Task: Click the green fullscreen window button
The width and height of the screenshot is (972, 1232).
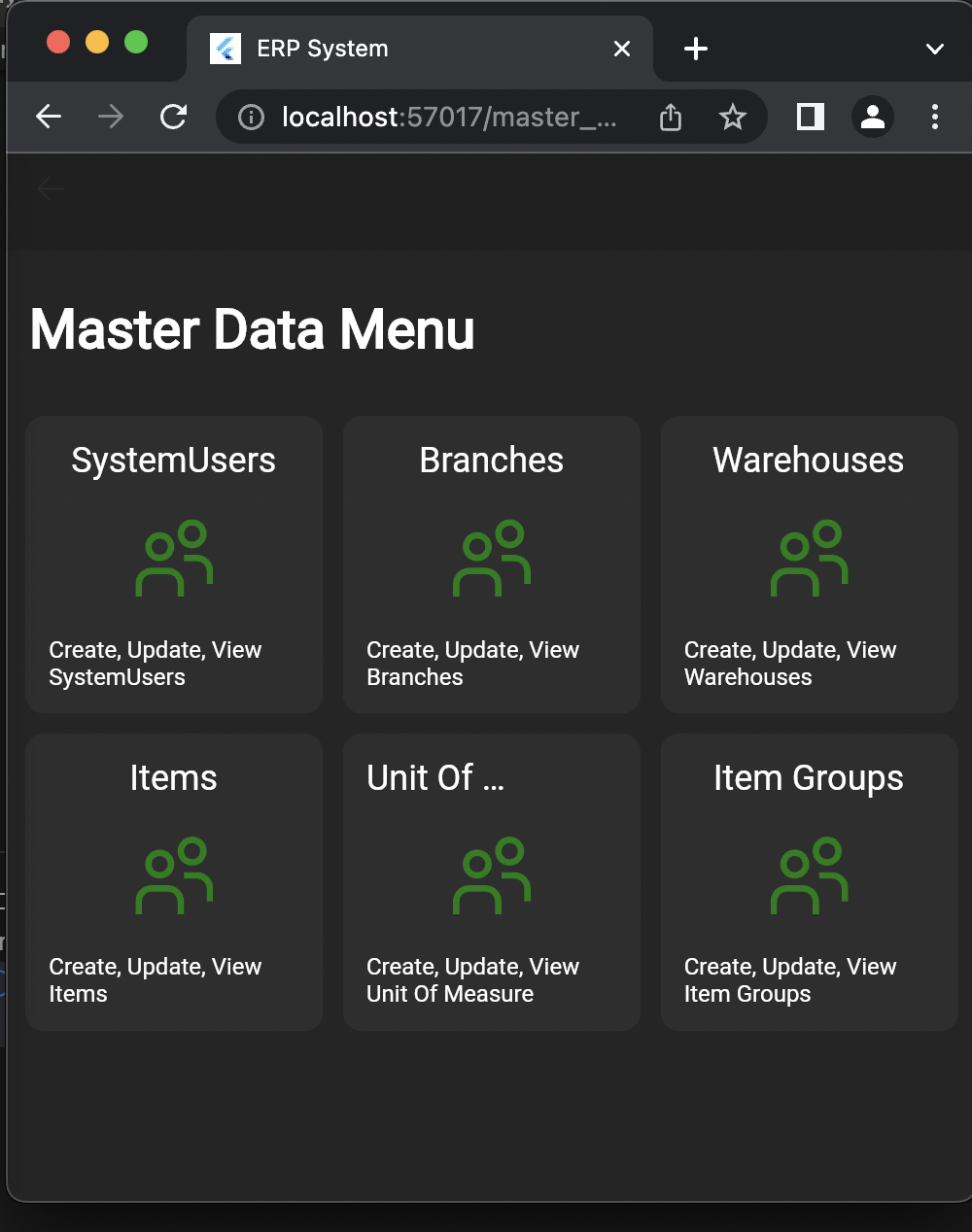Action: (136, 42)
